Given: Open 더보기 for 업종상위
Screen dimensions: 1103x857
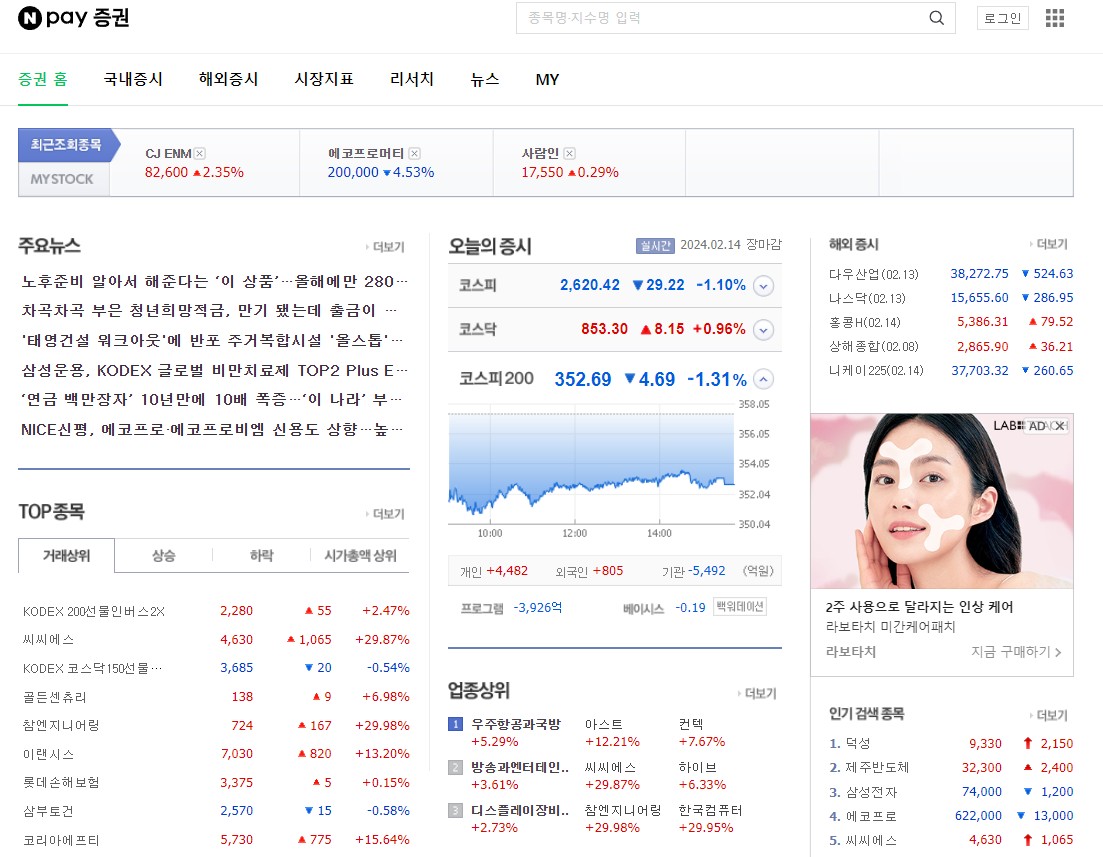Looking at the screenshot, I should (x=757, y=693).
